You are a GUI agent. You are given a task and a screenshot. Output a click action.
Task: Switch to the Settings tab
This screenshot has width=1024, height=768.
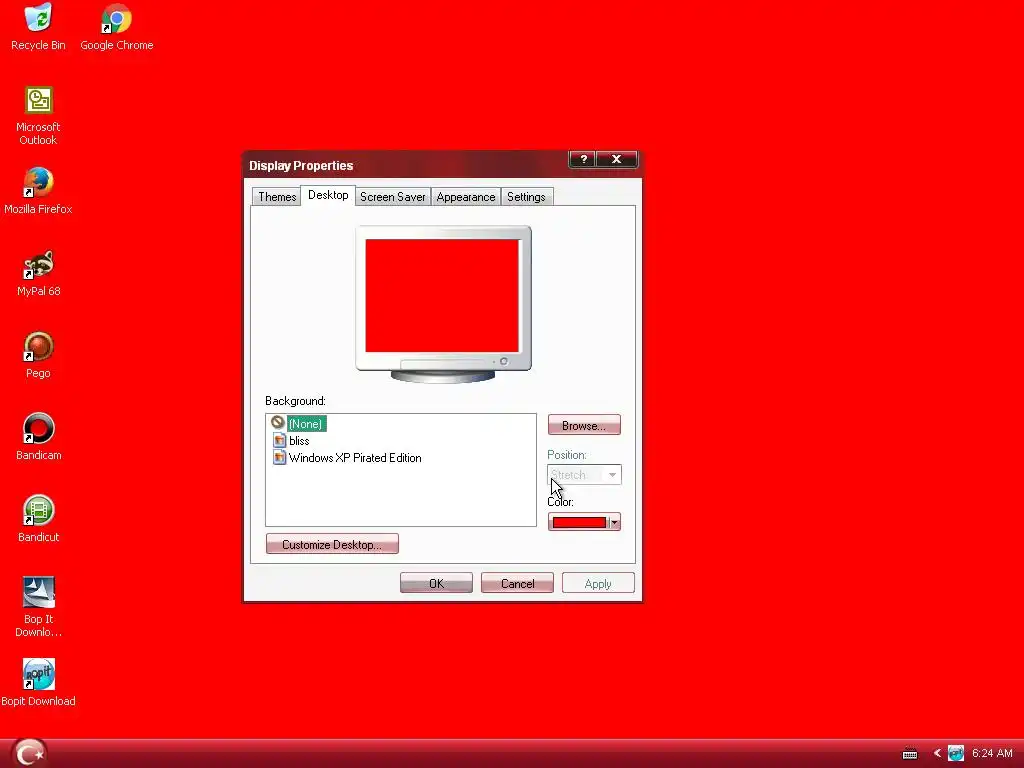pos(526,197)
